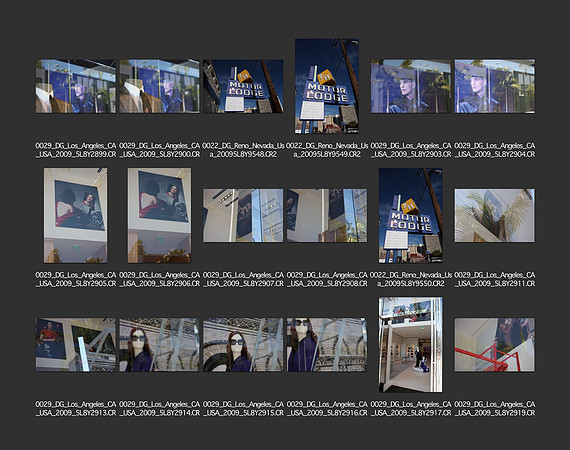This screenshot has height=450, width=570.
Task: Select thumbnail of image 5L8Y2903
Action: click(411, 87)
